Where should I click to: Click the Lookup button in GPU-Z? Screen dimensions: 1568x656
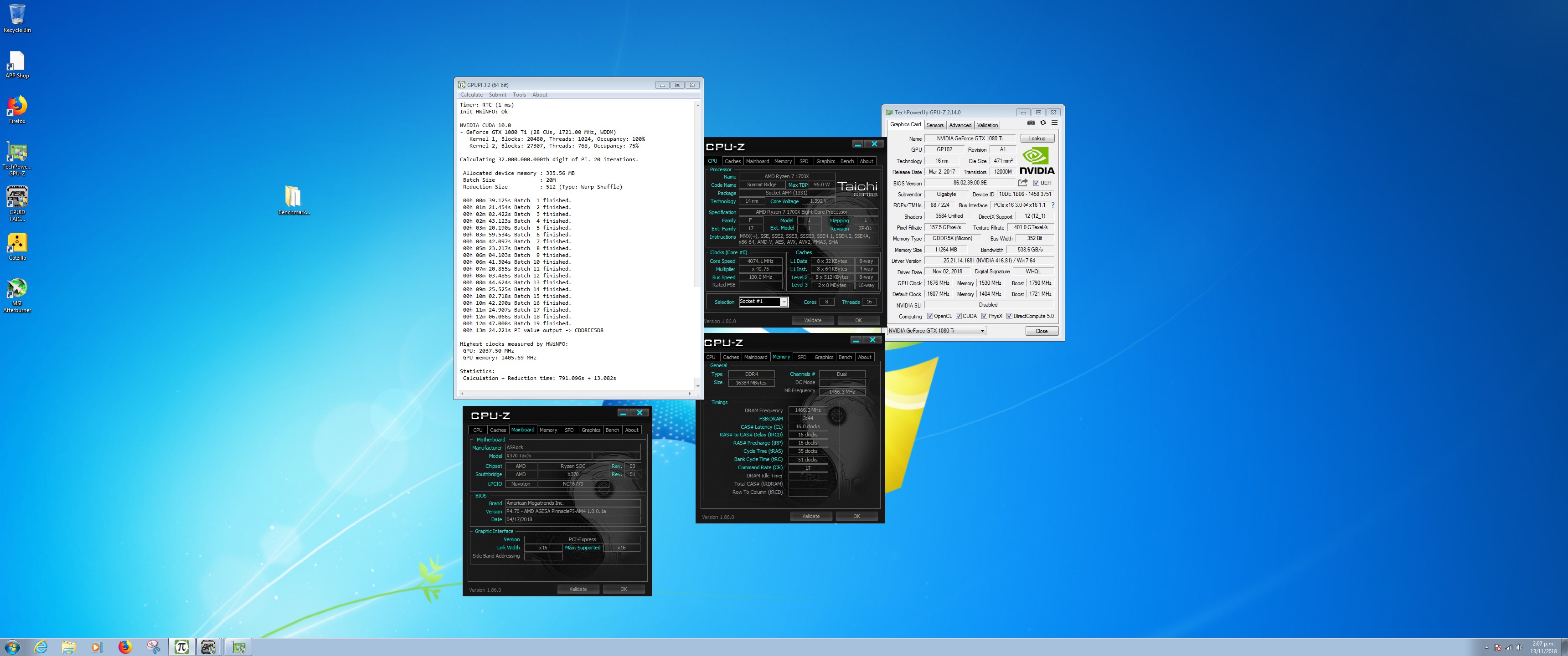pos(1037,139)
